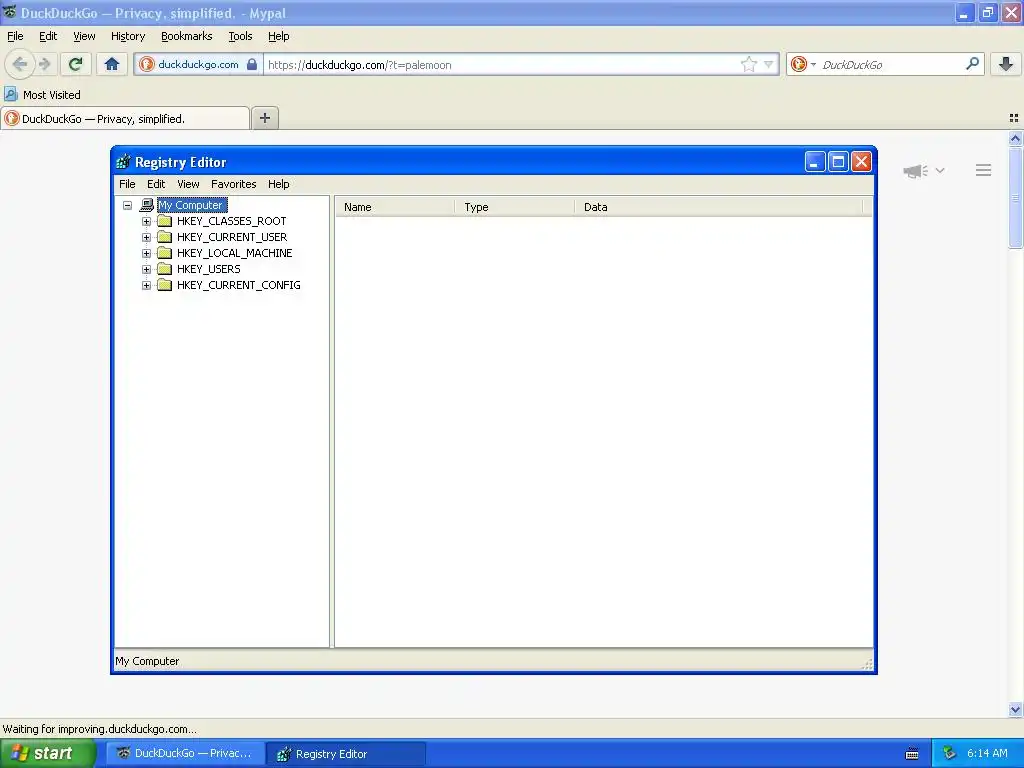This screenshot has width=1024, height=768.
Task: Open the browser File menu
Action: (x=15, y=36)
